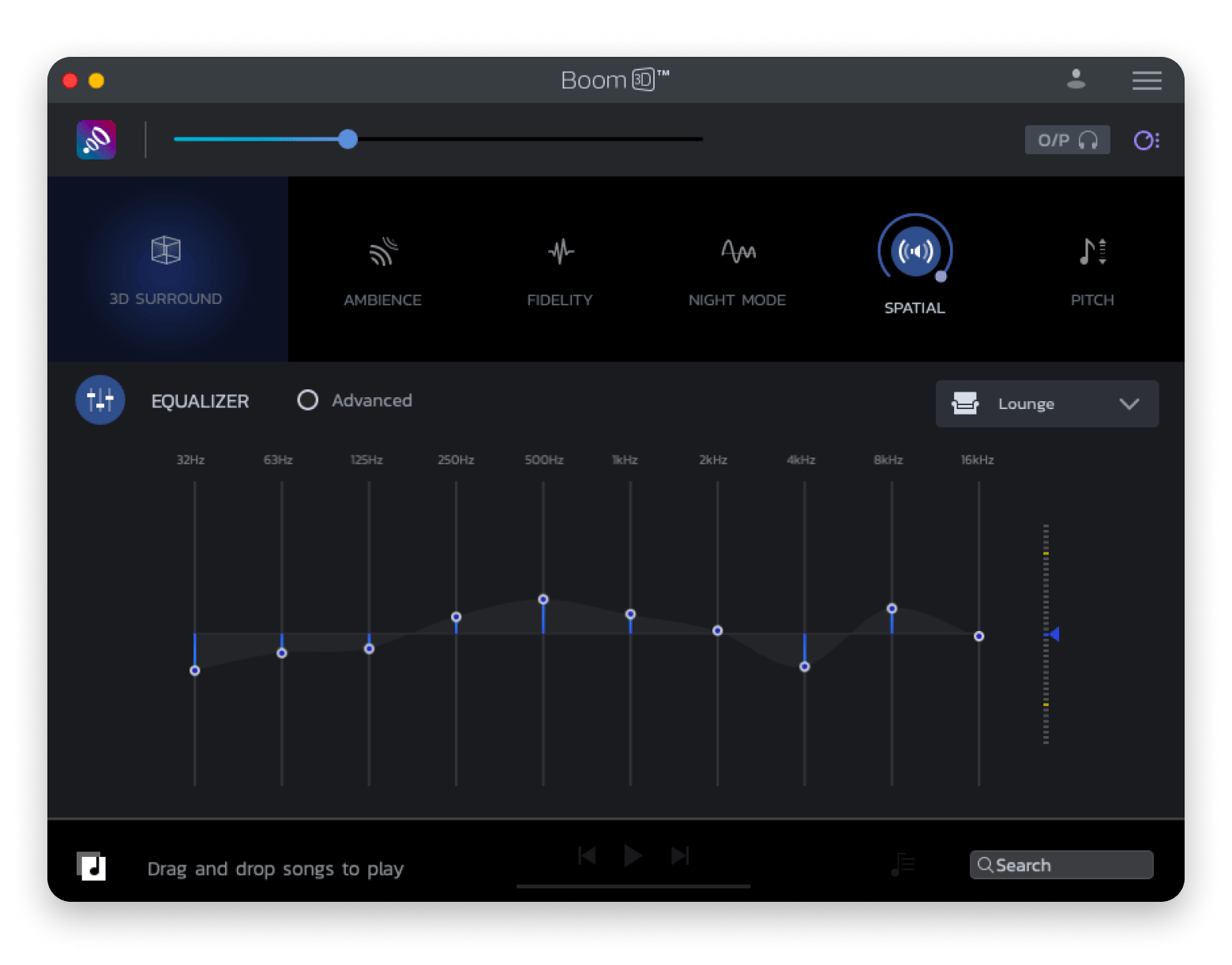Select the Pitch effect icon
This screenshot has height=965, width=1232.
1092,253
